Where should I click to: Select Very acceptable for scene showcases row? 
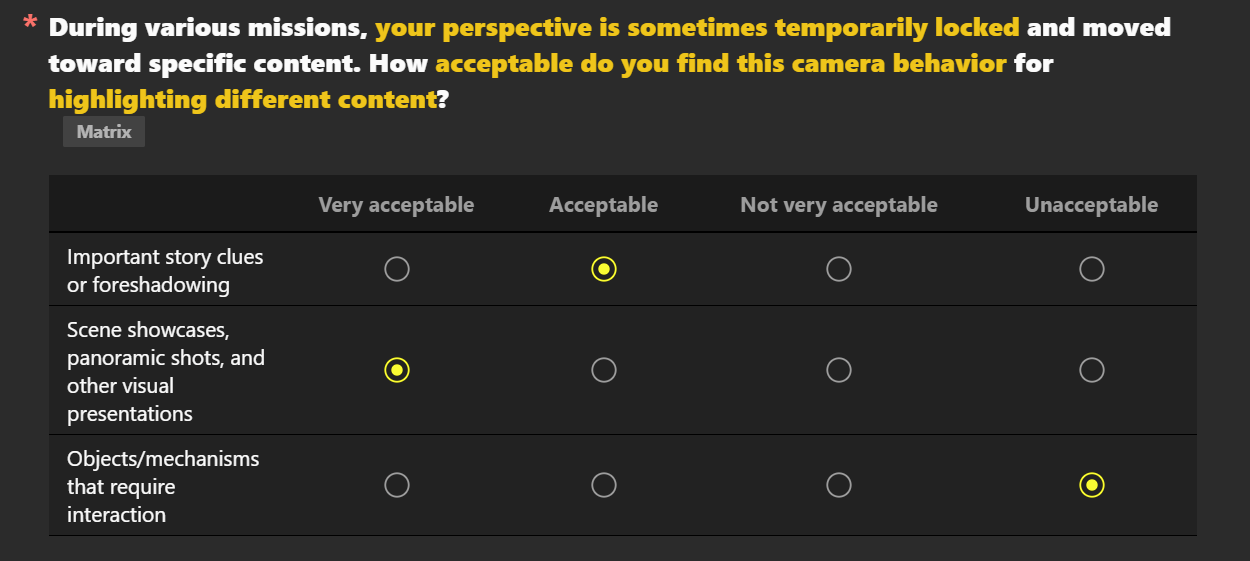coord(397,370)
